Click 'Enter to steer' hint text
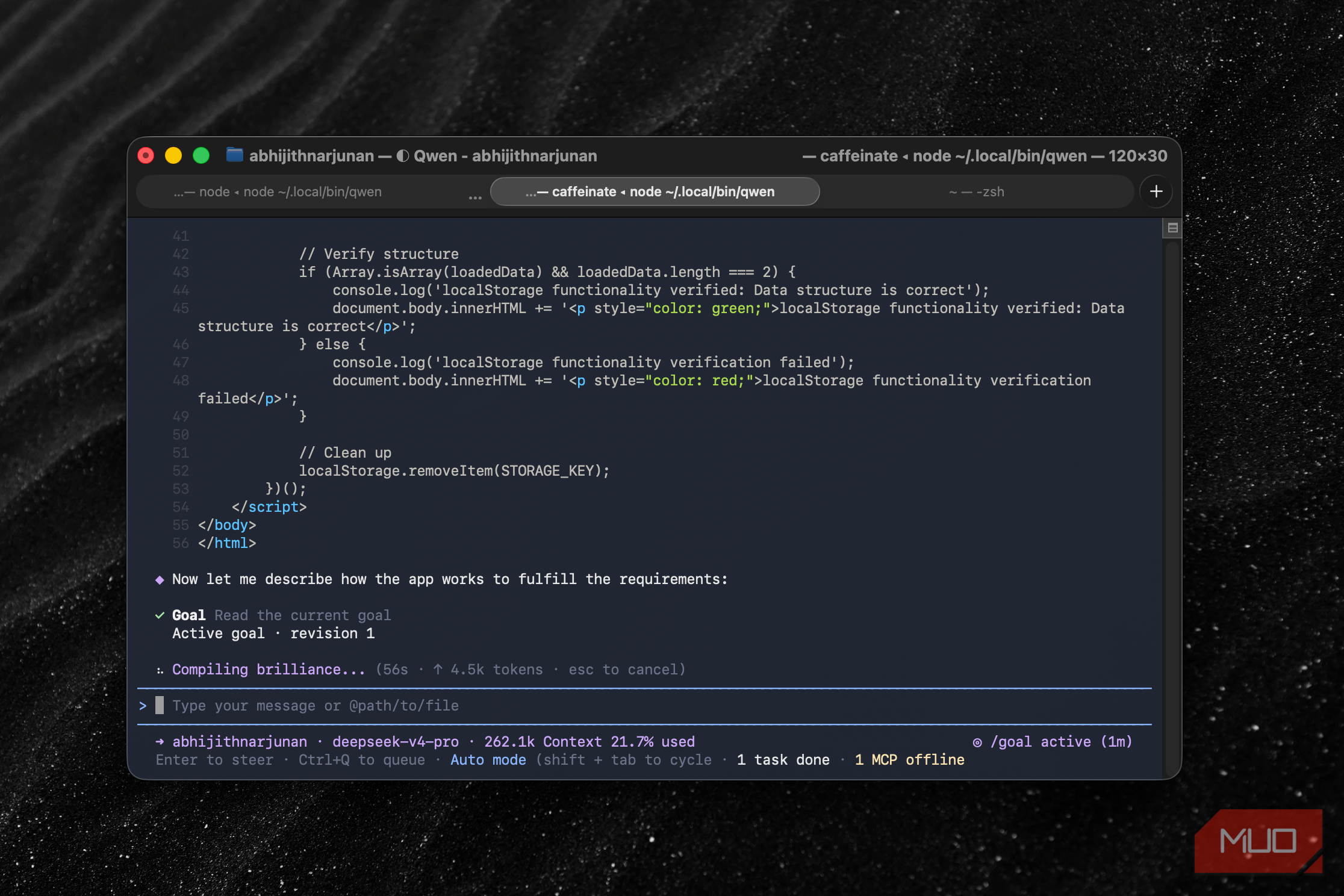The image size is (1344, 896). pyautogui.click(x=214, y=760)
